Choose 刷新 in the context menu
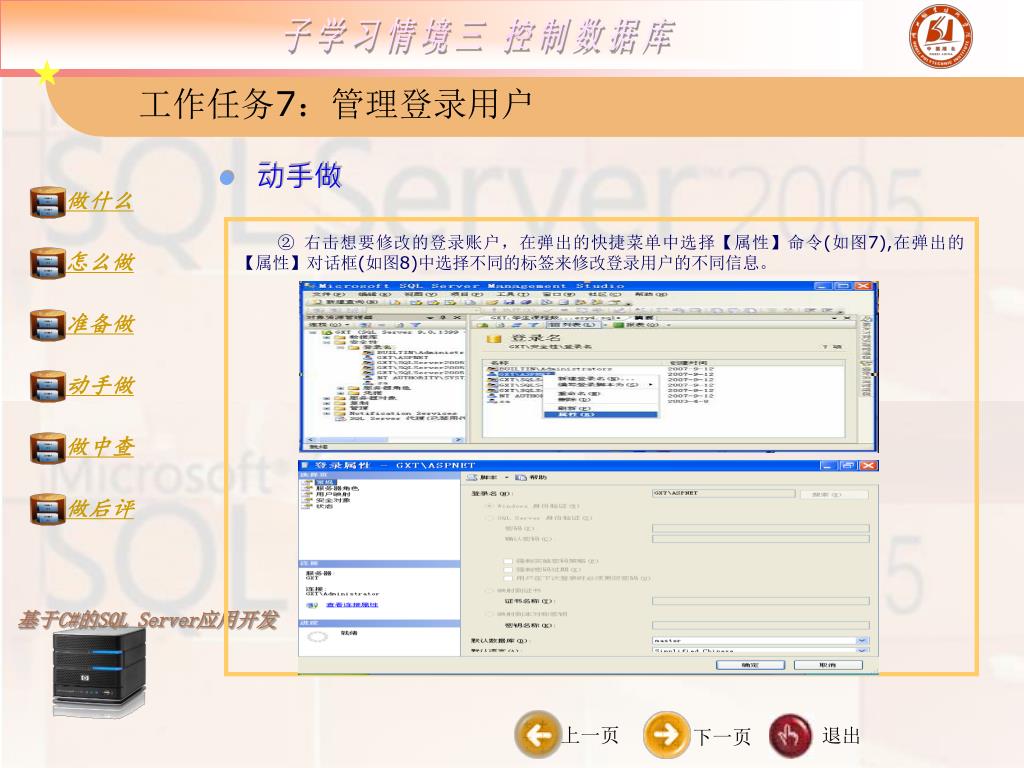The height and width of the screenshot is (768, 1024). point(573,408)
